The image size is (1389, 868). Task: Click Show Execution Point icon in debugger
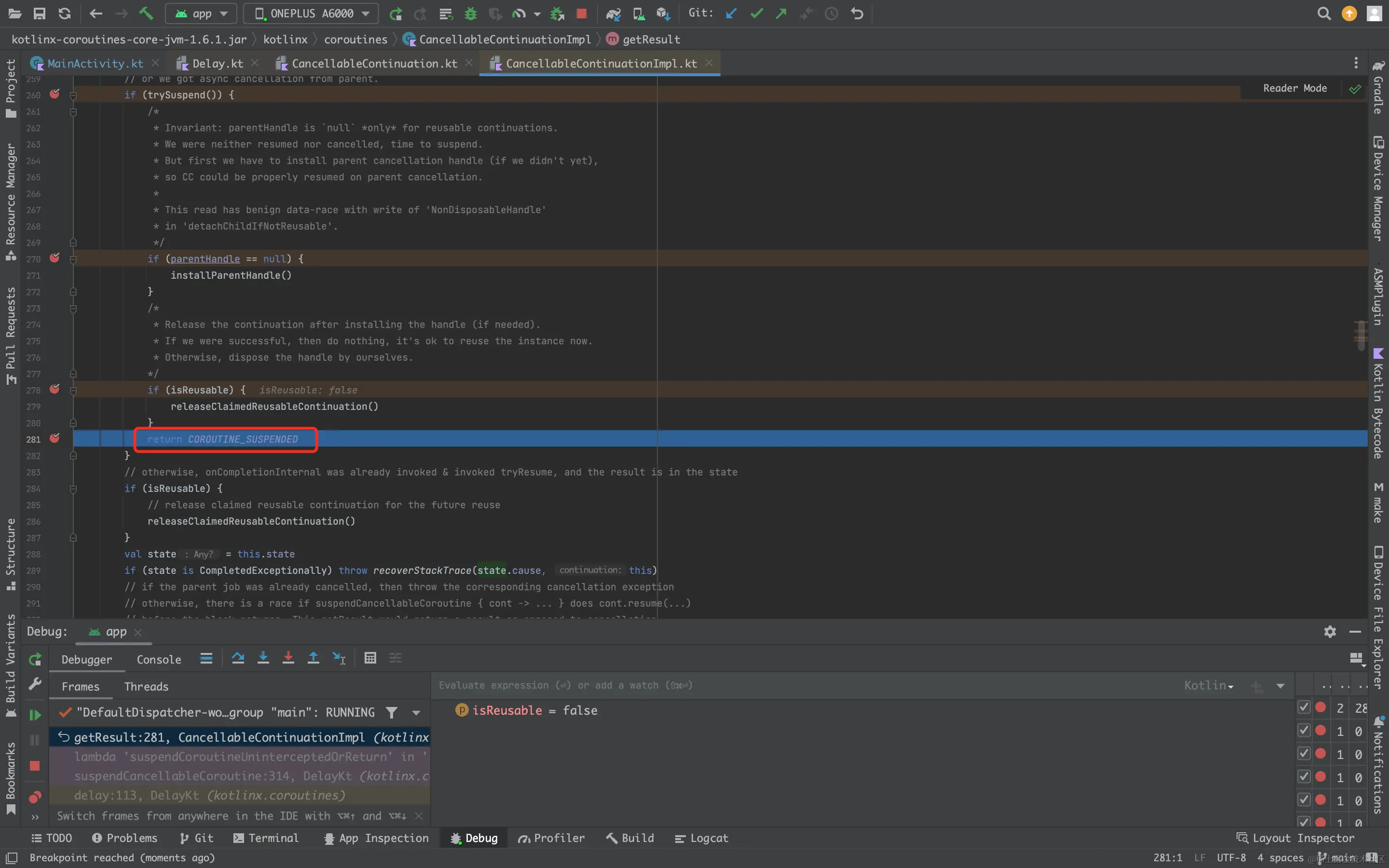click(x=206, y=658)
